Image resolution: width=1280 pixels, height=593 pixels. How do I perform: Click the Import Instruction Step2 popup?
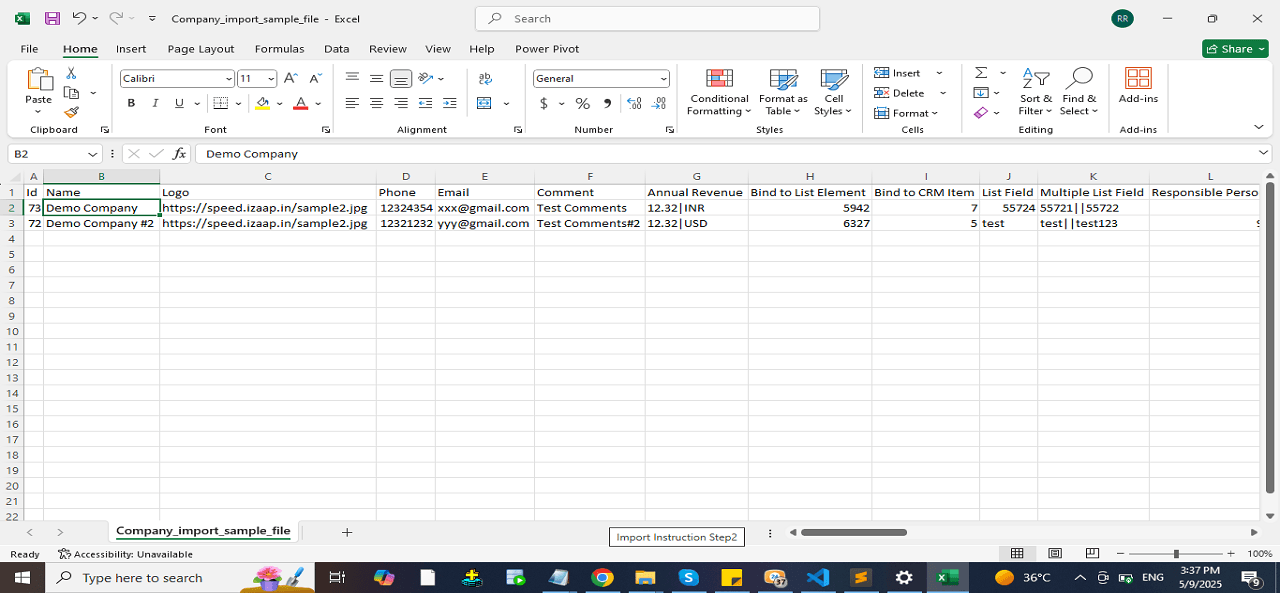(676, 537)
